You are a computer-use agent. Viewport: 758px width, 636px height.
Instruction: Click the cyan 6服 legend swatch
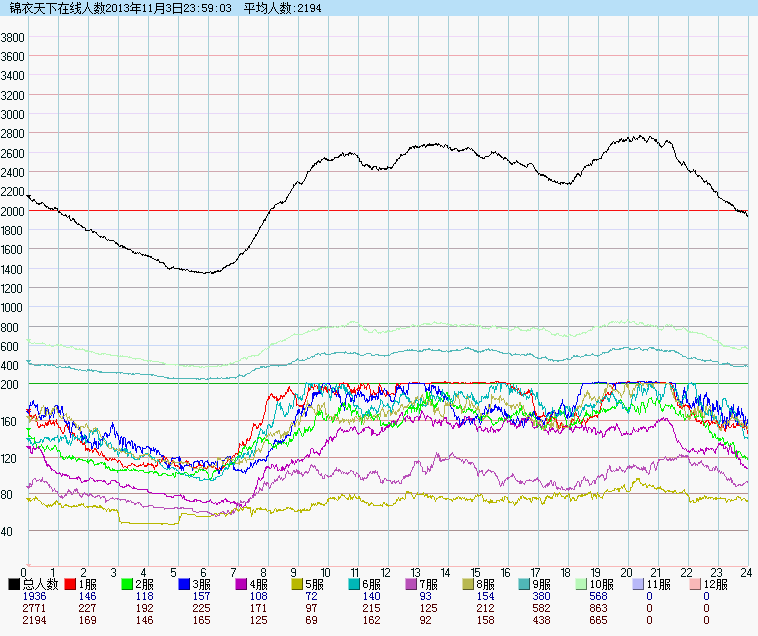(355, 583)
